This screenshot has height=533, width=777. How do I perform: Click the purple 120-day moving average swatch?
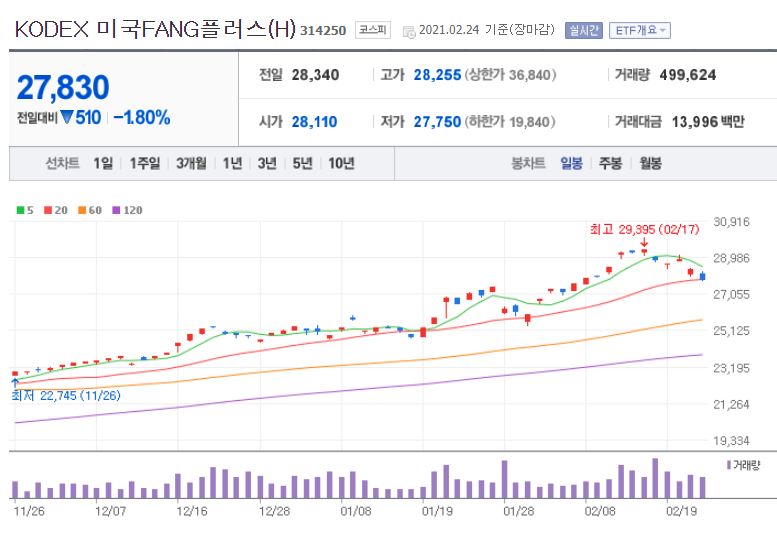pyautogui.click(x=116, y=210)
